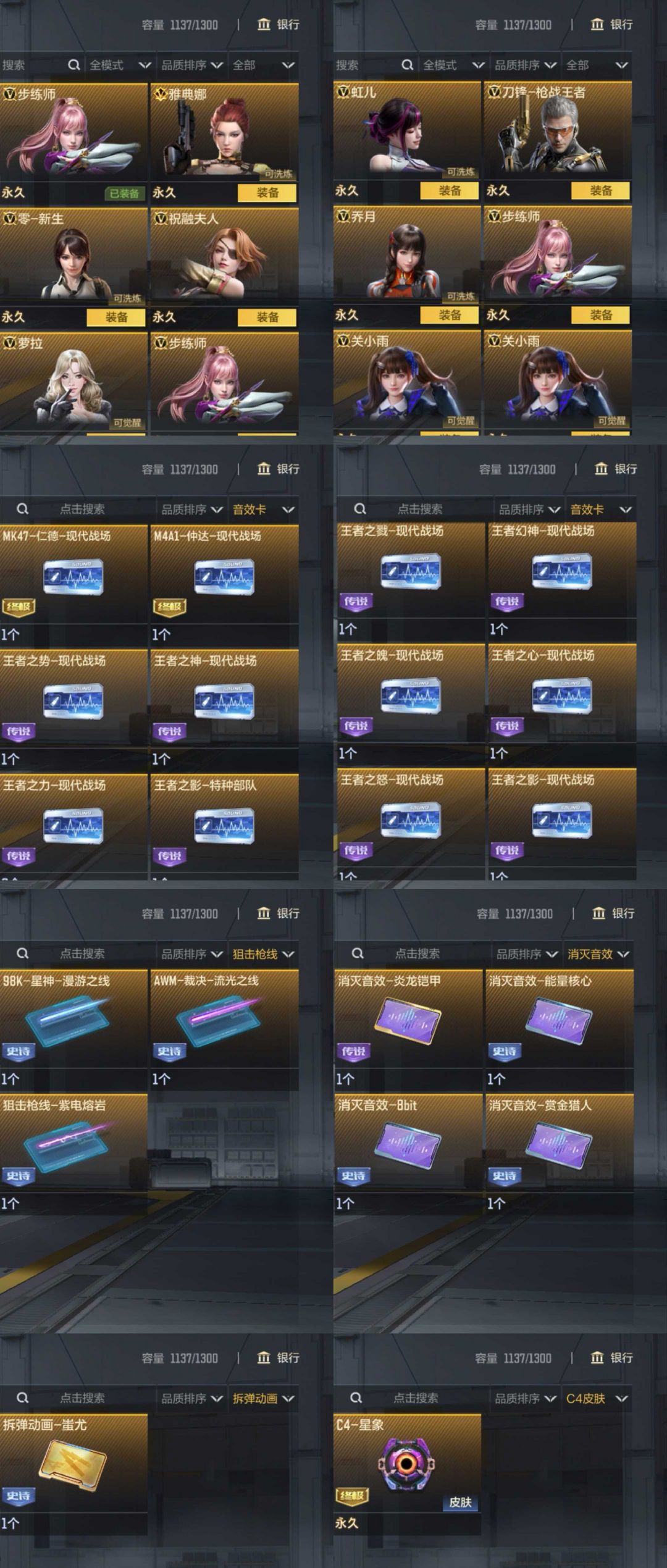Image resolution: width=667 pixels, height=1568 pixels.
Task: Open the 雅典娜 character card
Action: (x=225, y=132)
